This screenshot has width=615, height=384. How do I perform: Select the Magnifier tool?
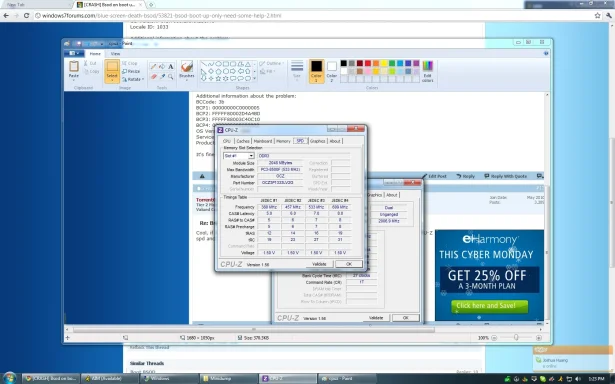pyautogui.click(x=171, y=76)
